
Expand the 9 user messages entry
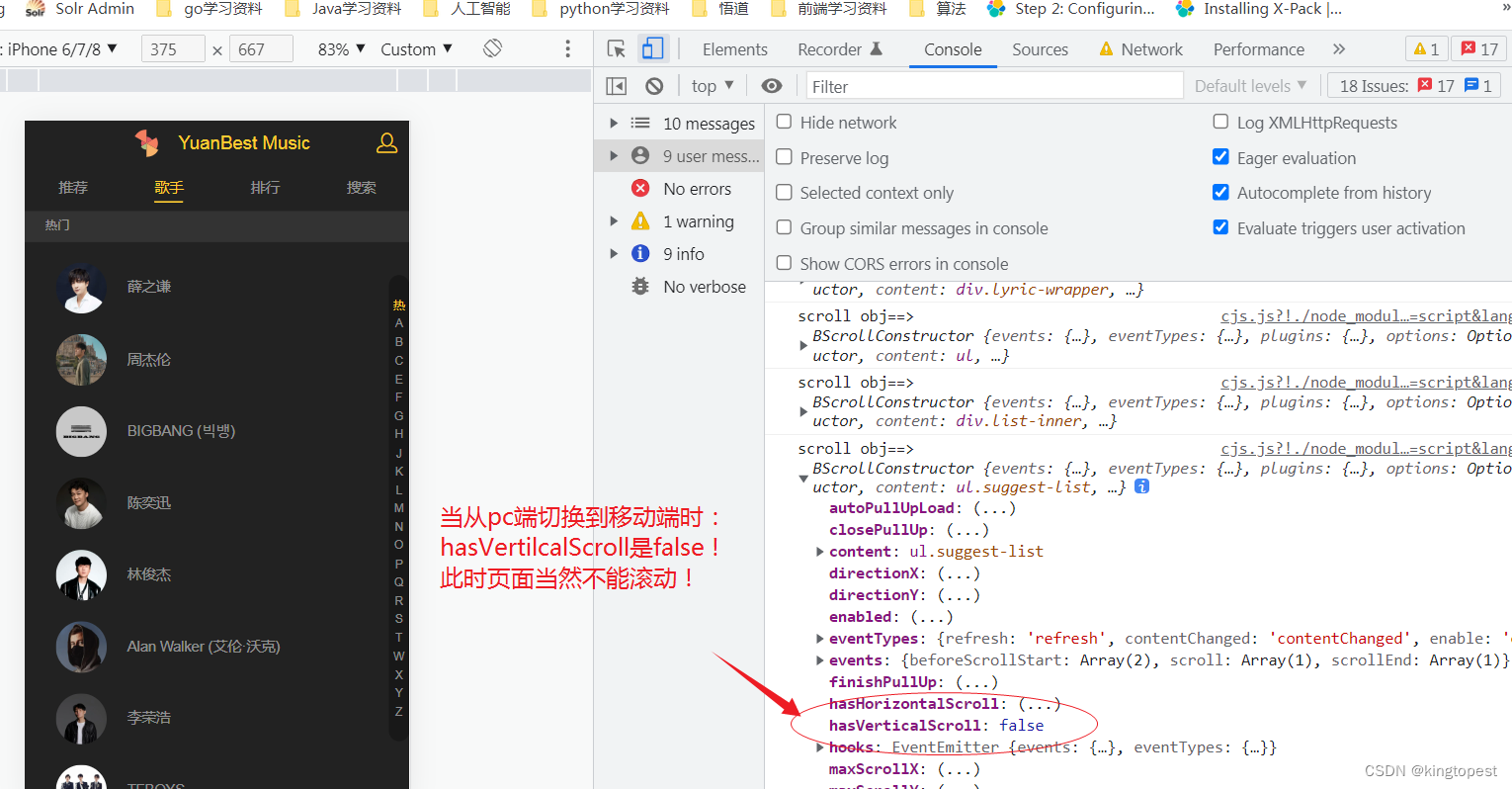coord(614,154)
